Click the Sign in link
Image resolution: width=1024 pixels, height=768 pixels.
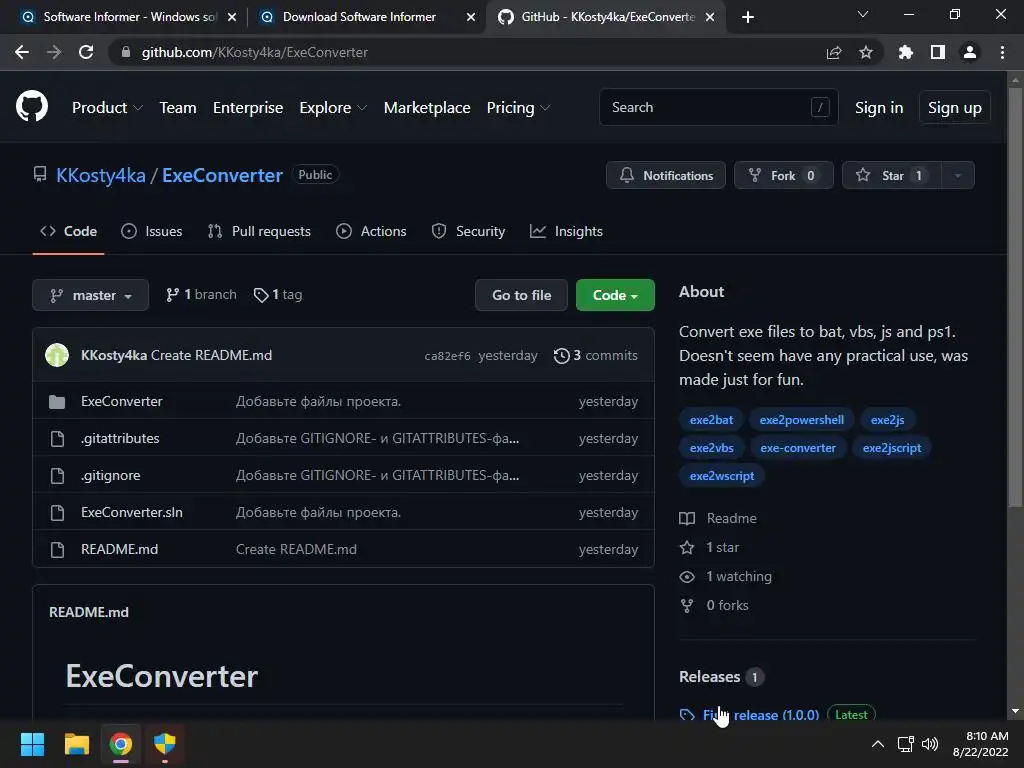pos(878,108)
